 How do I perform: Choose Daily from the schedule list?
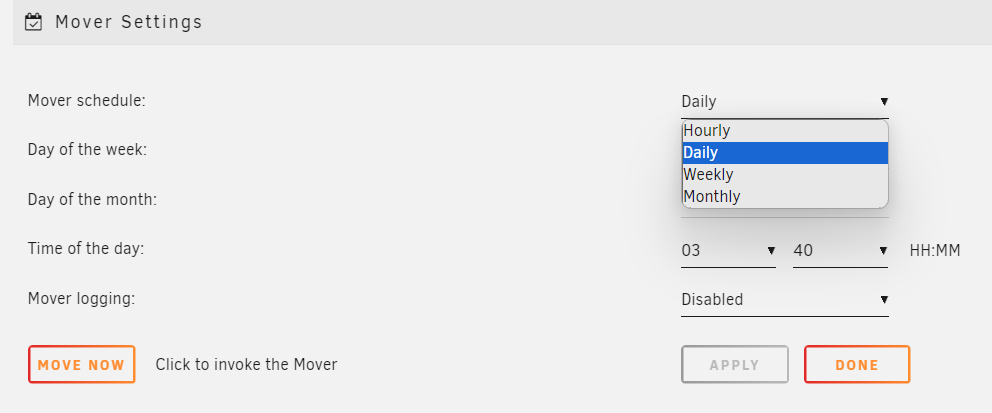785,152
